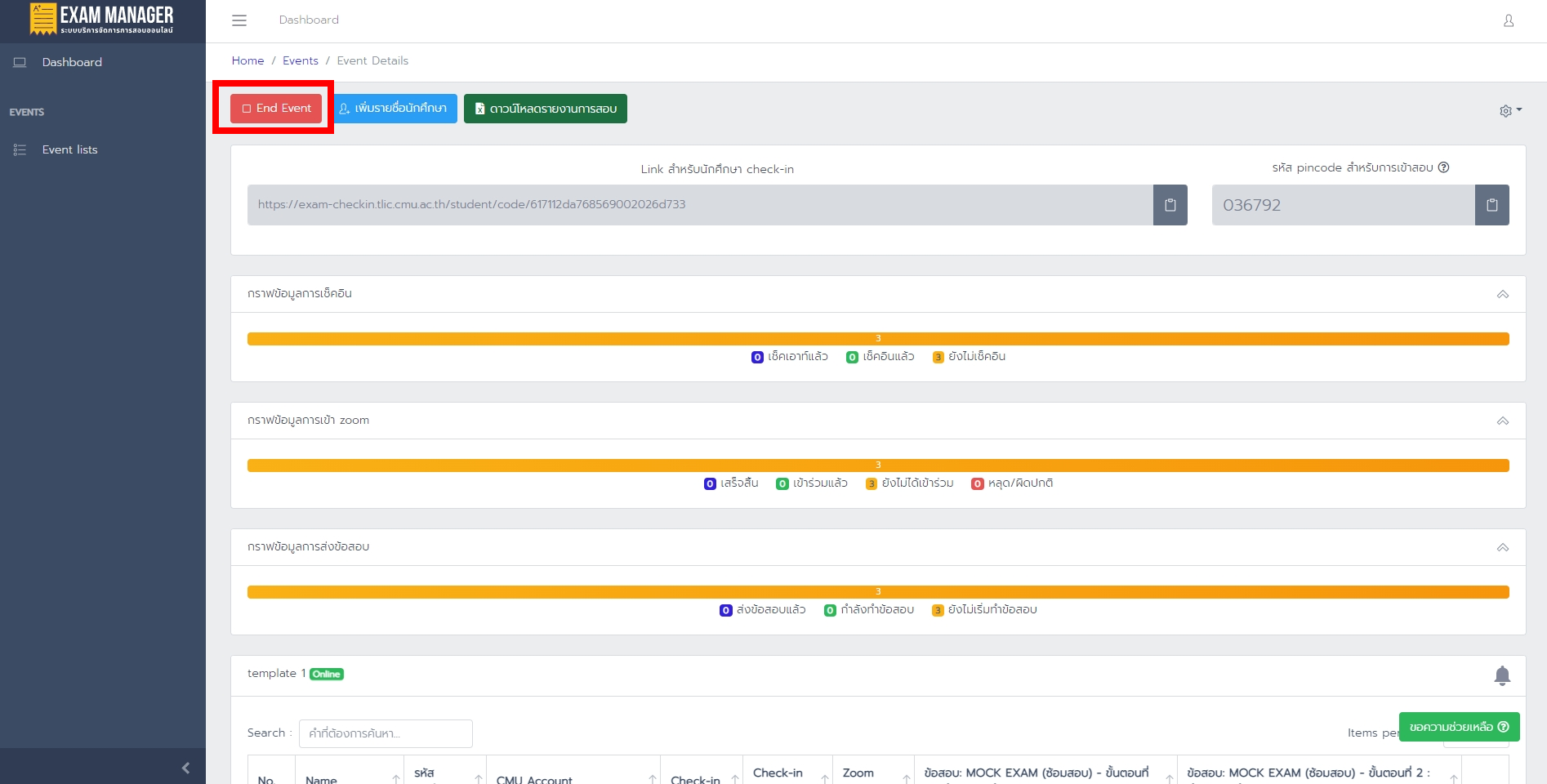The height and width of the screenshot is (784, 1547).
Task: Click the green help request button
Action: click(x=1459, y=727)
